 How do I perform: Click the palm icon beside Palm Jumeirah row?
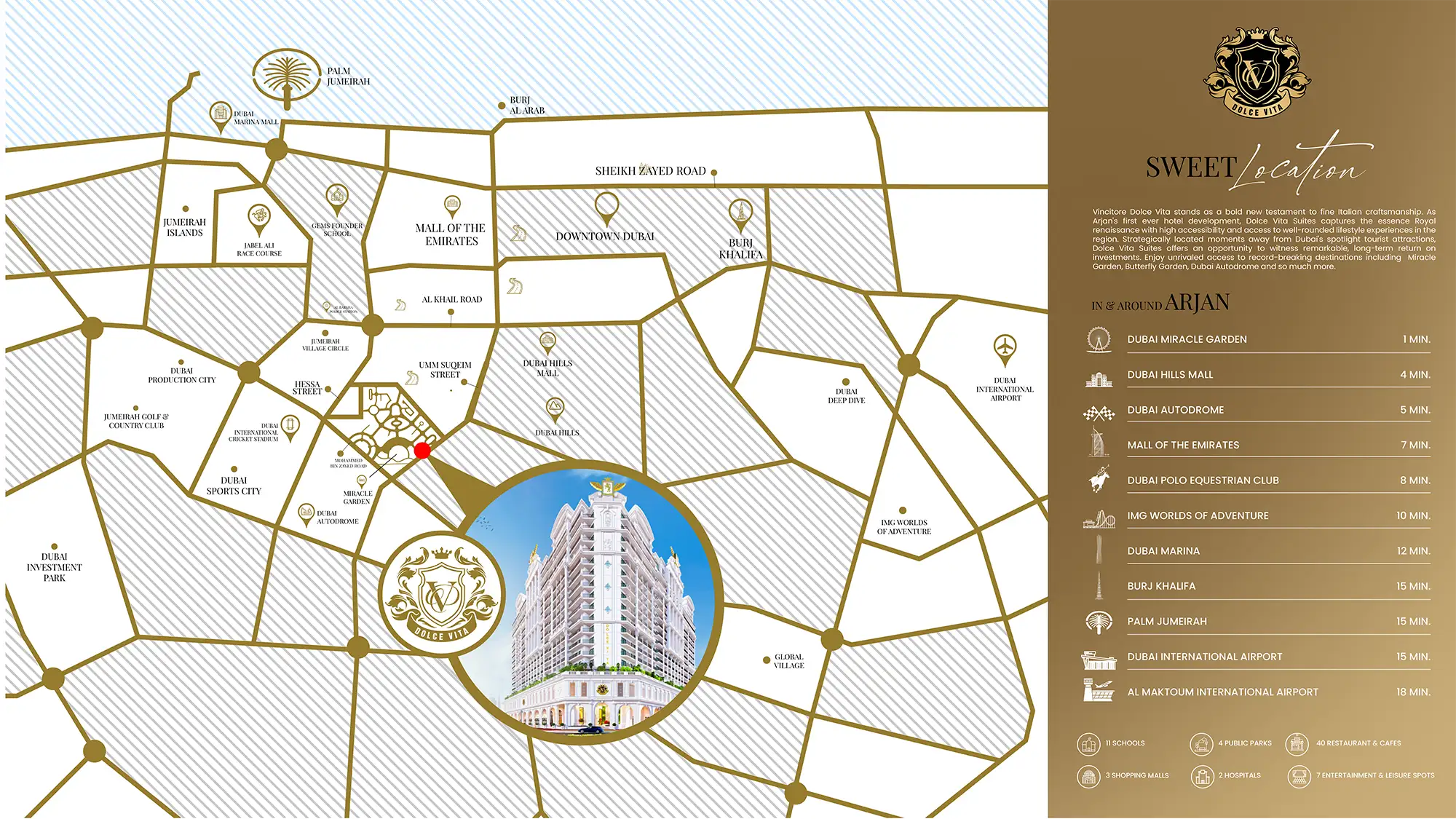pyautogui.click(x=1099, y=622)
